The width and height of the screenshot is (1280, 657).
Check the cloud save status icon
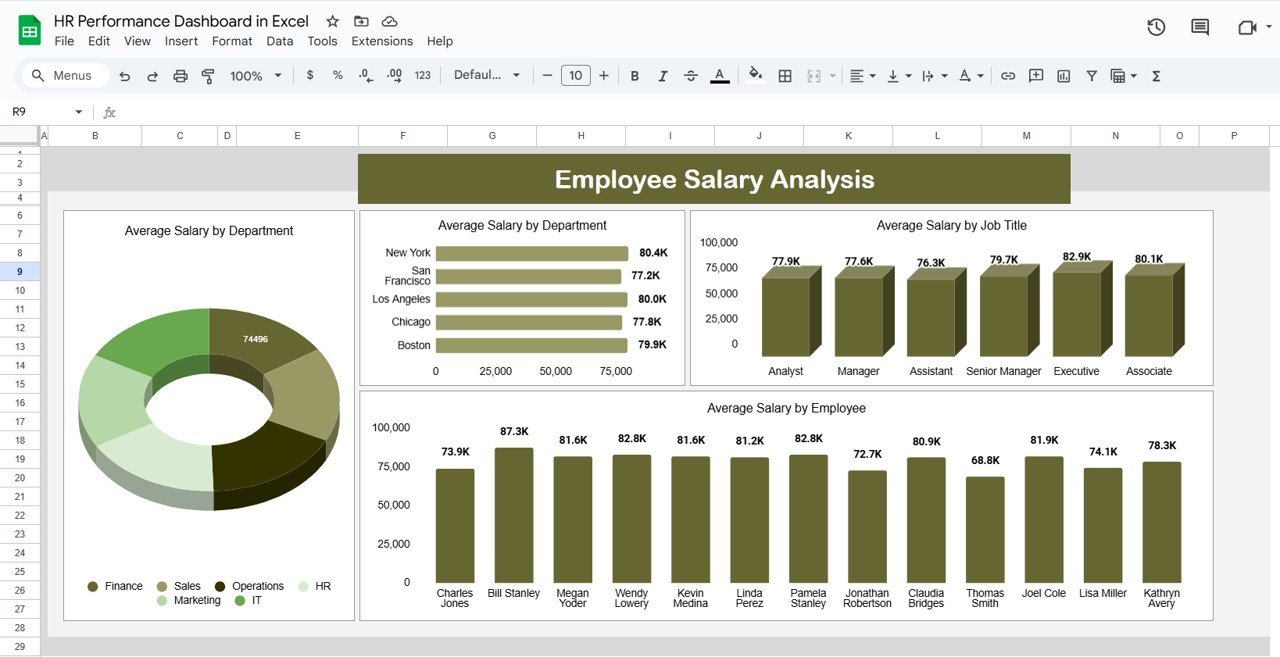pos(390,21)
